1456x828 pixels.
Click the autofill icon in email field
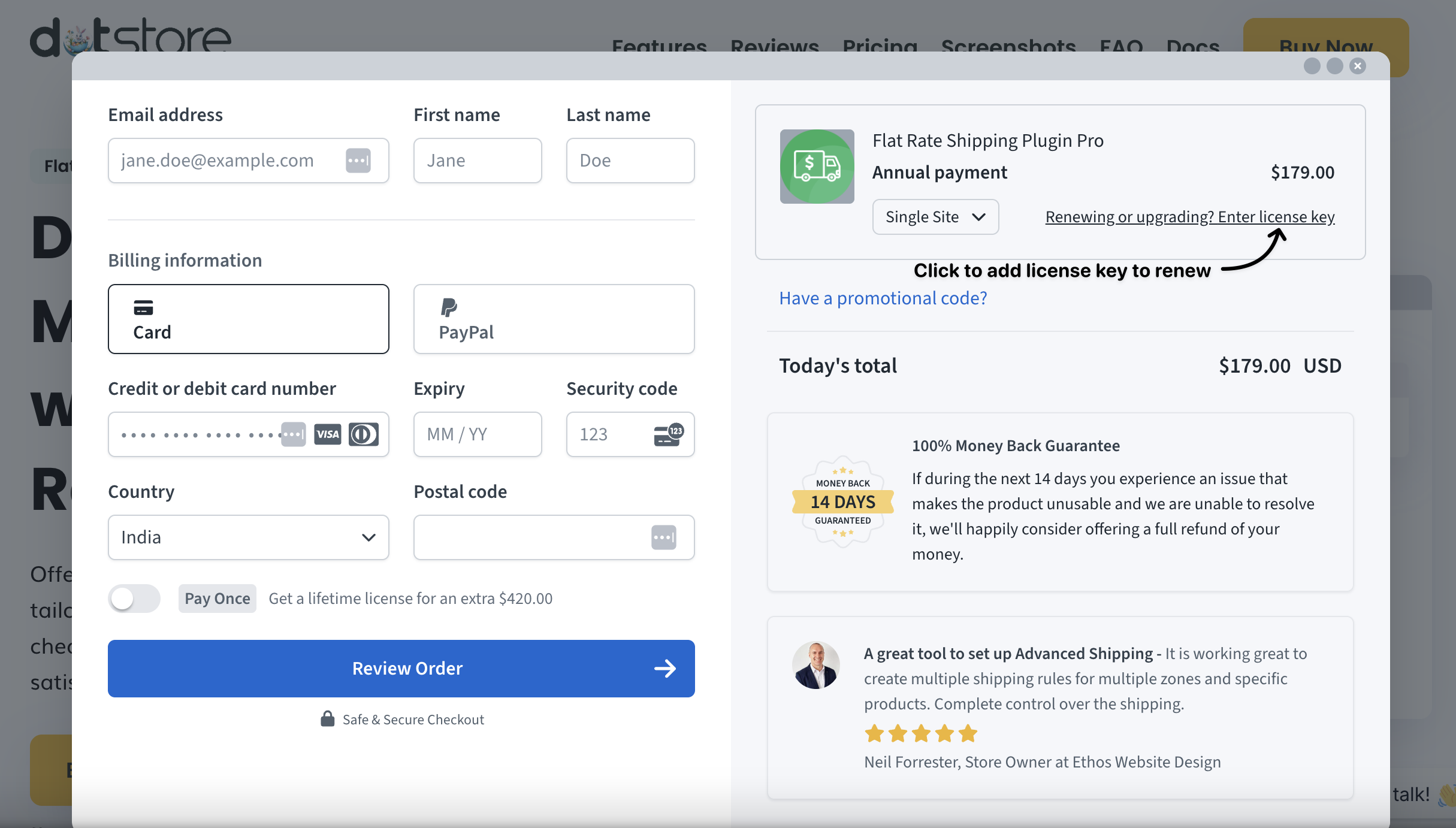pyautogui.click(x=358, y=161)
